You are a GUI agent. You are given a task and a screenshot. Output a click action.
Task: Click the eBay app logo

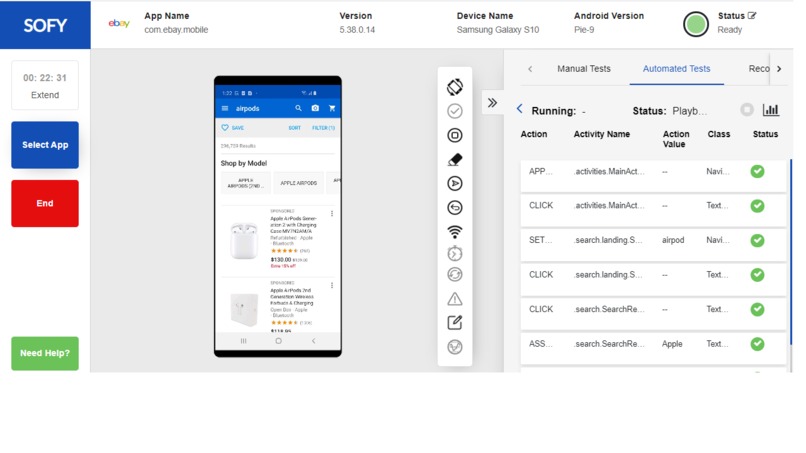point(119,23)
